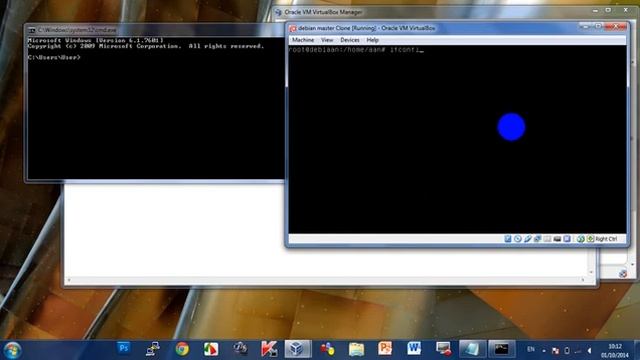Open the network computers taskbar icon

(152, 349)
